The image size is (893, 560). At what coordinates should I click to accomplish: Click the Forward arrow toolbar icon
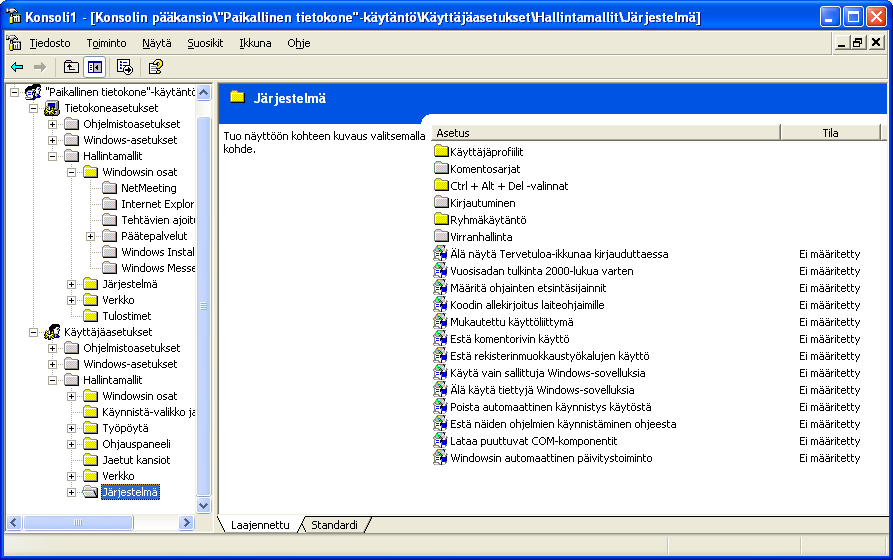(40, 67)
